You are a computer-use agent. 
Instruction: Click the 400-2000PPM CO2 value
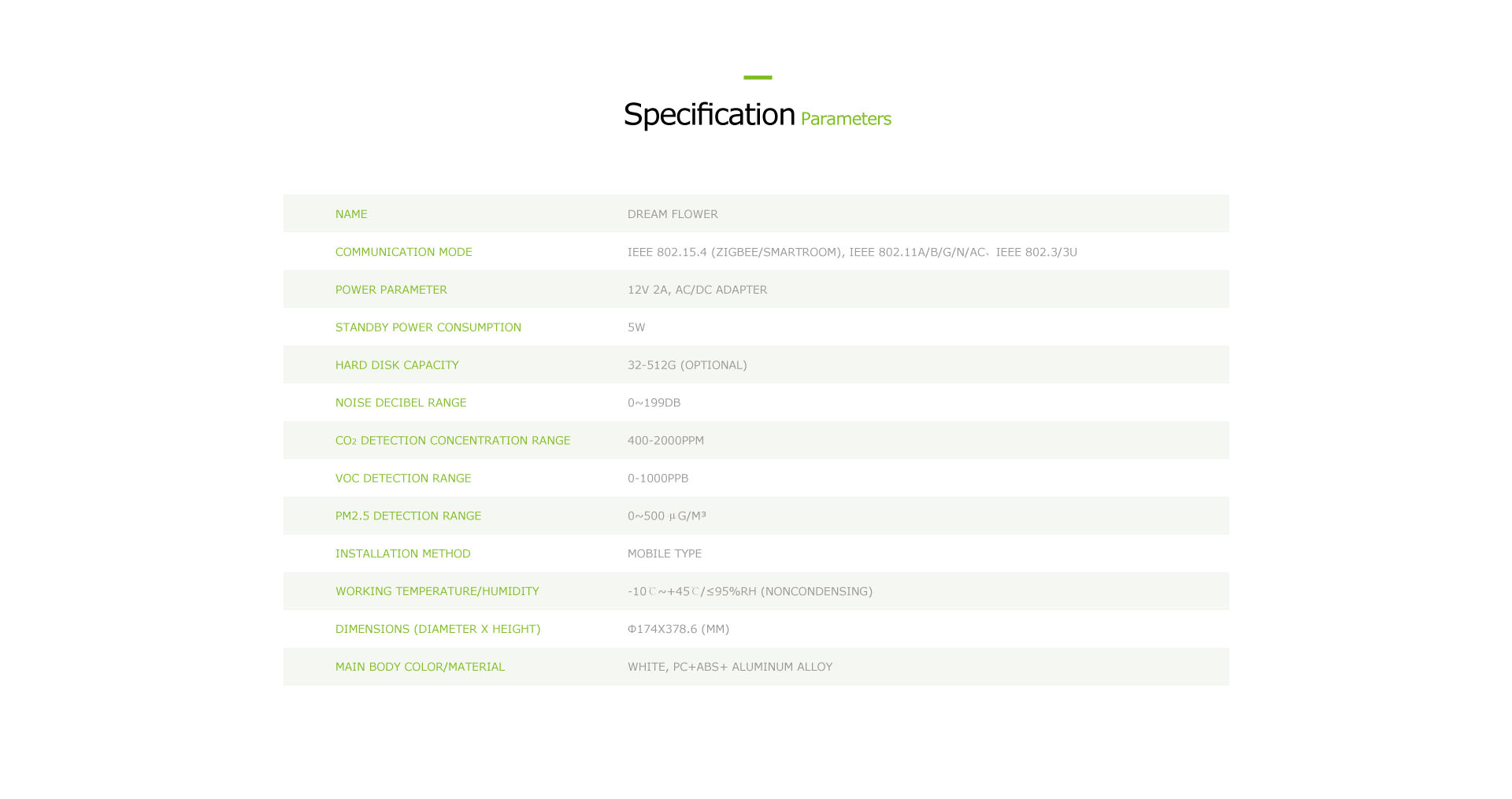665,441
